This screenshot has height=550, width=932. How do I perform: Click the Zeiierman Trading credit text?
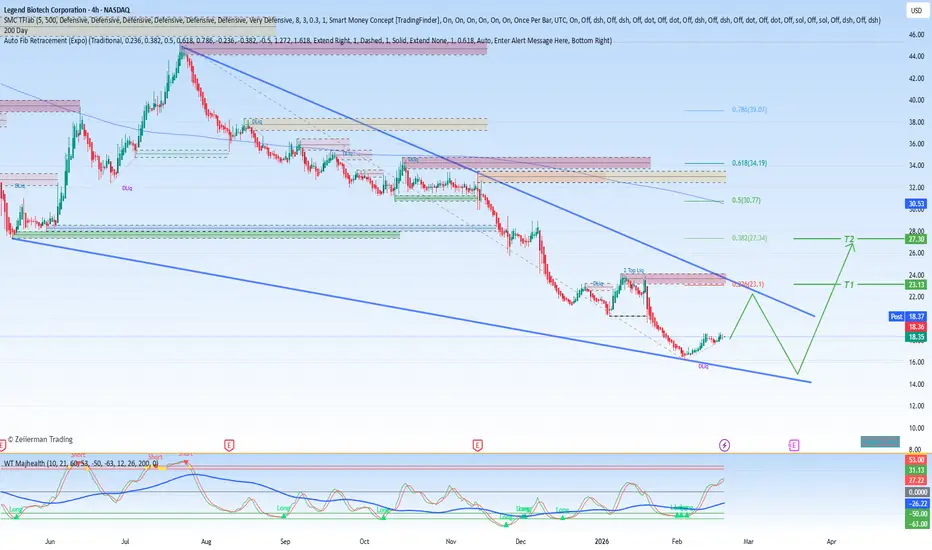(x=40, y=439)
